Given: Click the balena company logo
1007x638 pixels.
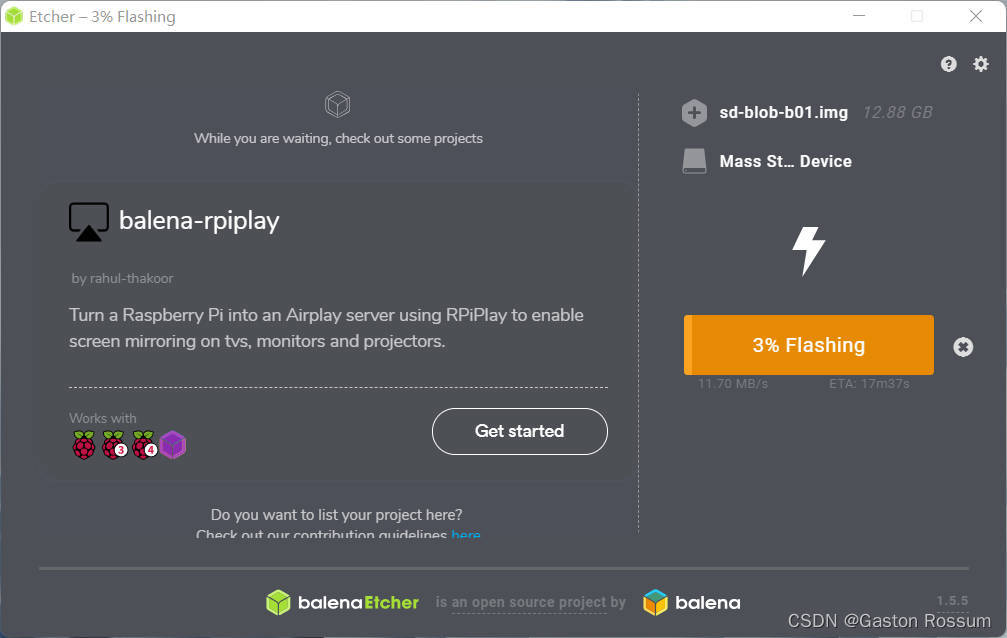Looking at the screenshot, I should (x=691, y=602).
